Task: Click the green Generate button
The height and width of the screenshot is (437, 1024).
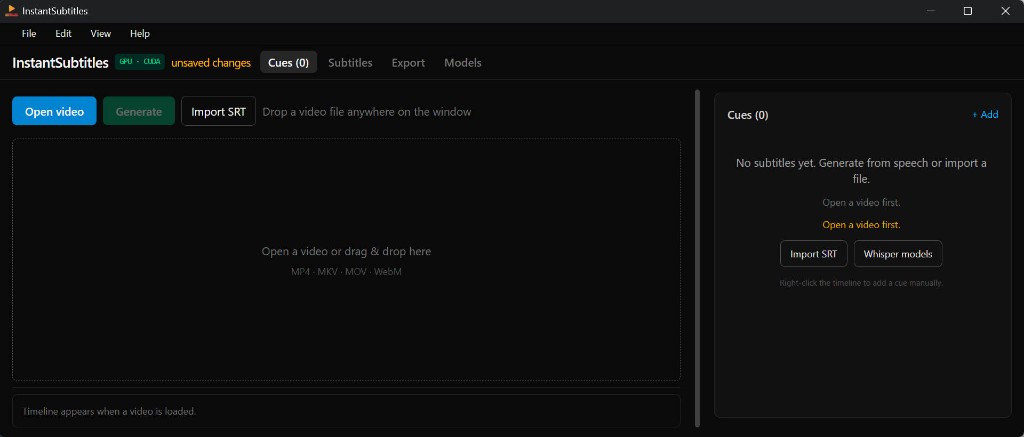Action: click(x=138, y=111)
